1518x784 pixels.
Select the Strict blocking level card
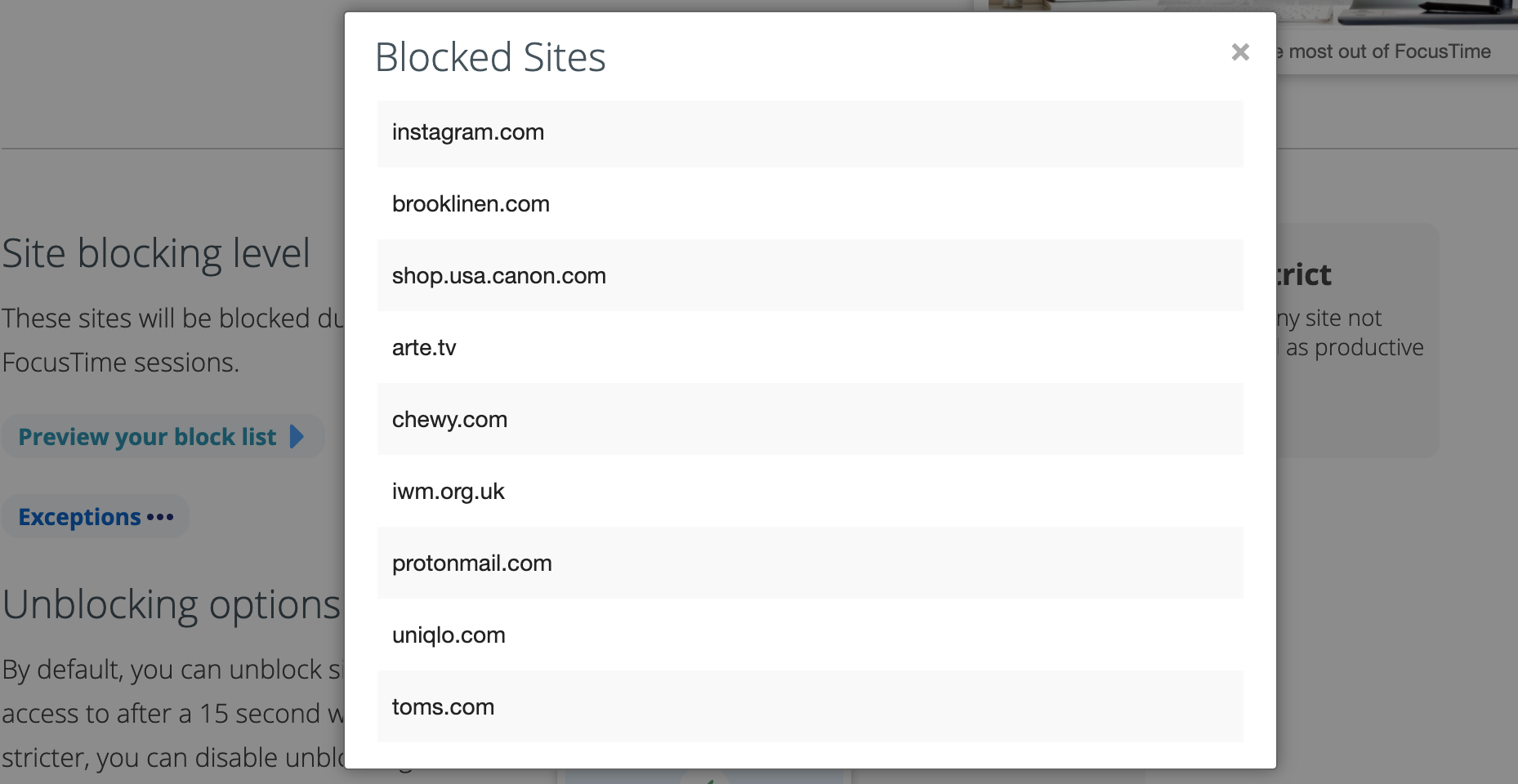click(x=1356, y=341)
